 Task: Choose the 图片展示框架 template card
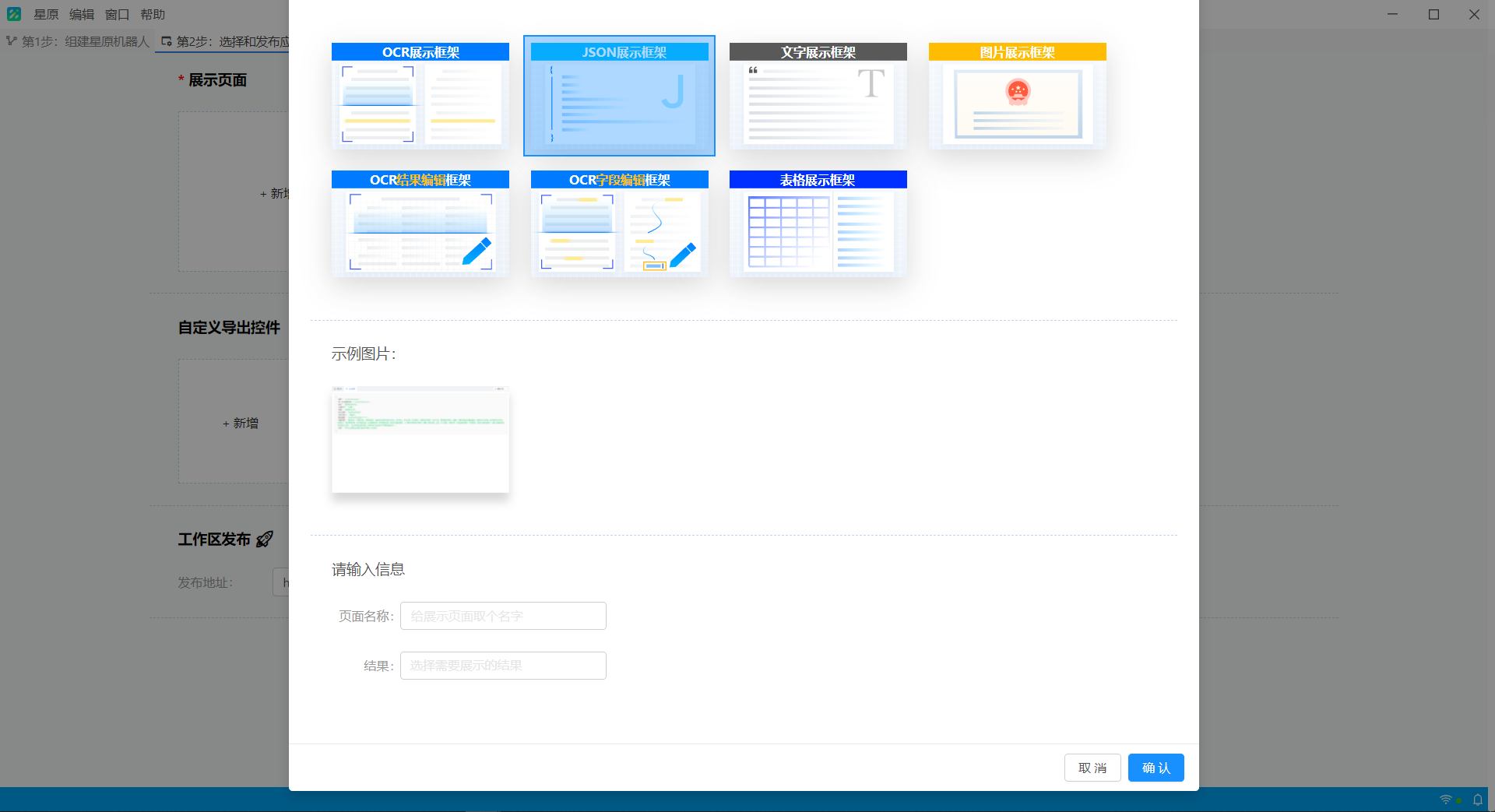pyautogui.click(x=1018, y=96)
